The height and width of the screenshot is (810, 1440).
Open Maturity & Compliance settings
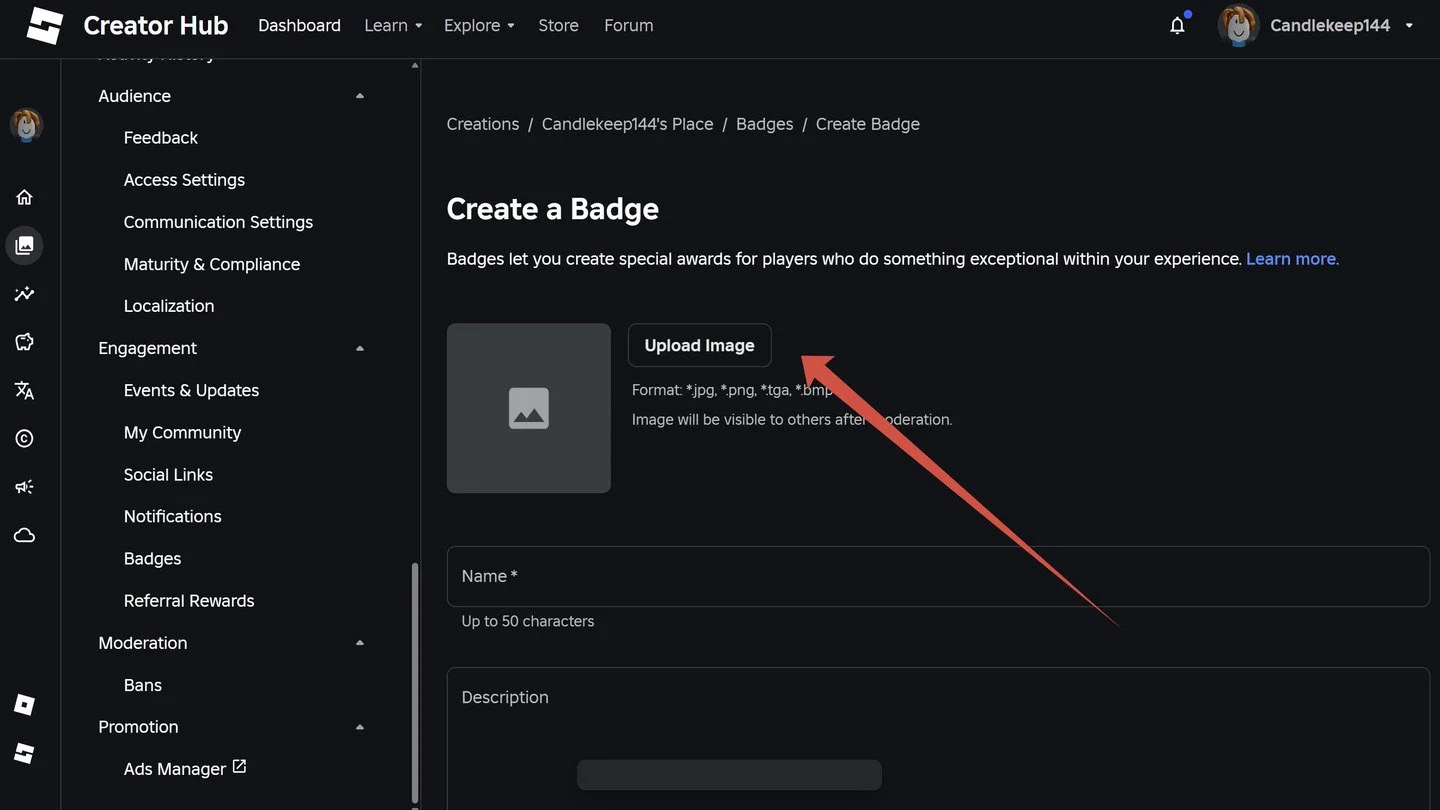click(x=212, y=264)
